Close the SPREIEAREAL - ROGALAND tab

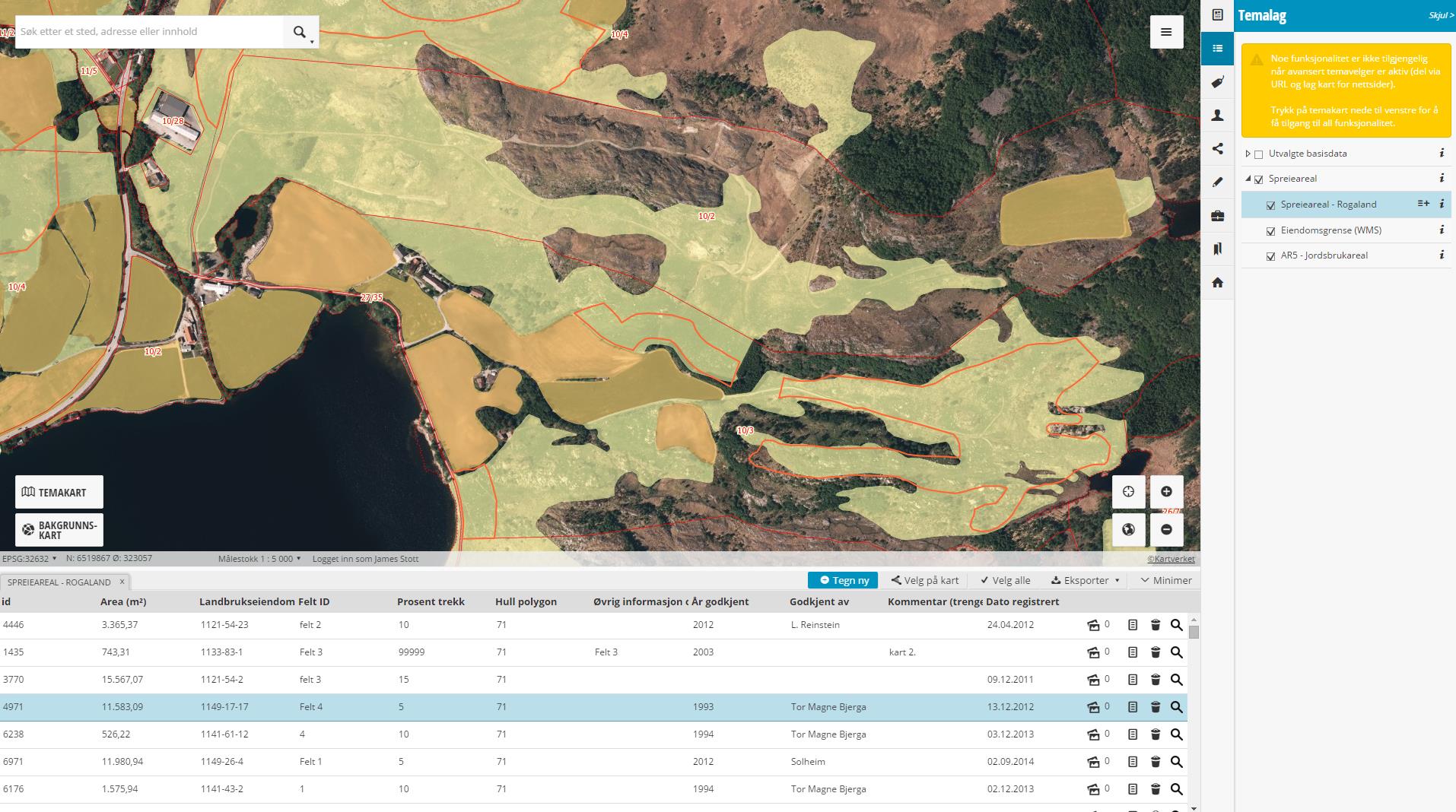coord(122,582)
